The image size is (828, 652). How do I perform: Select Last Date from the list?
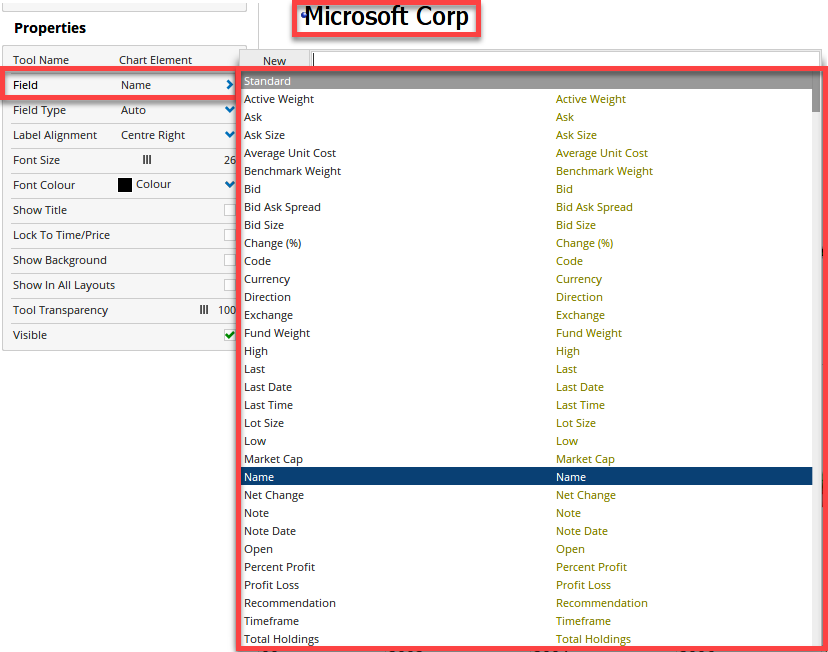pyautogui.click(x=526, y=387)
